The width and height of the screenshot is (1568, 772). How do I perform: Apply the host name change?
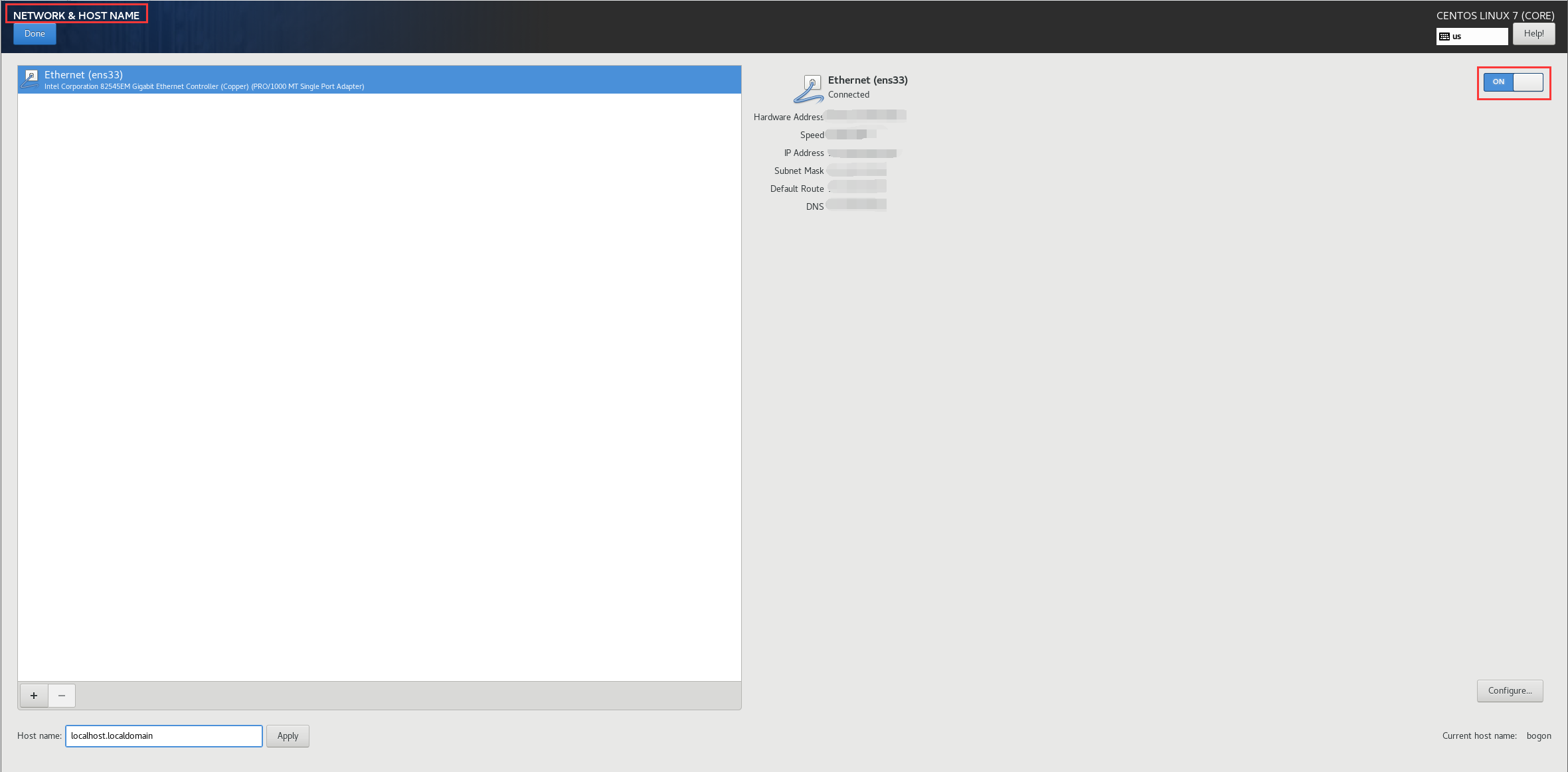click(x=288, y=735)
